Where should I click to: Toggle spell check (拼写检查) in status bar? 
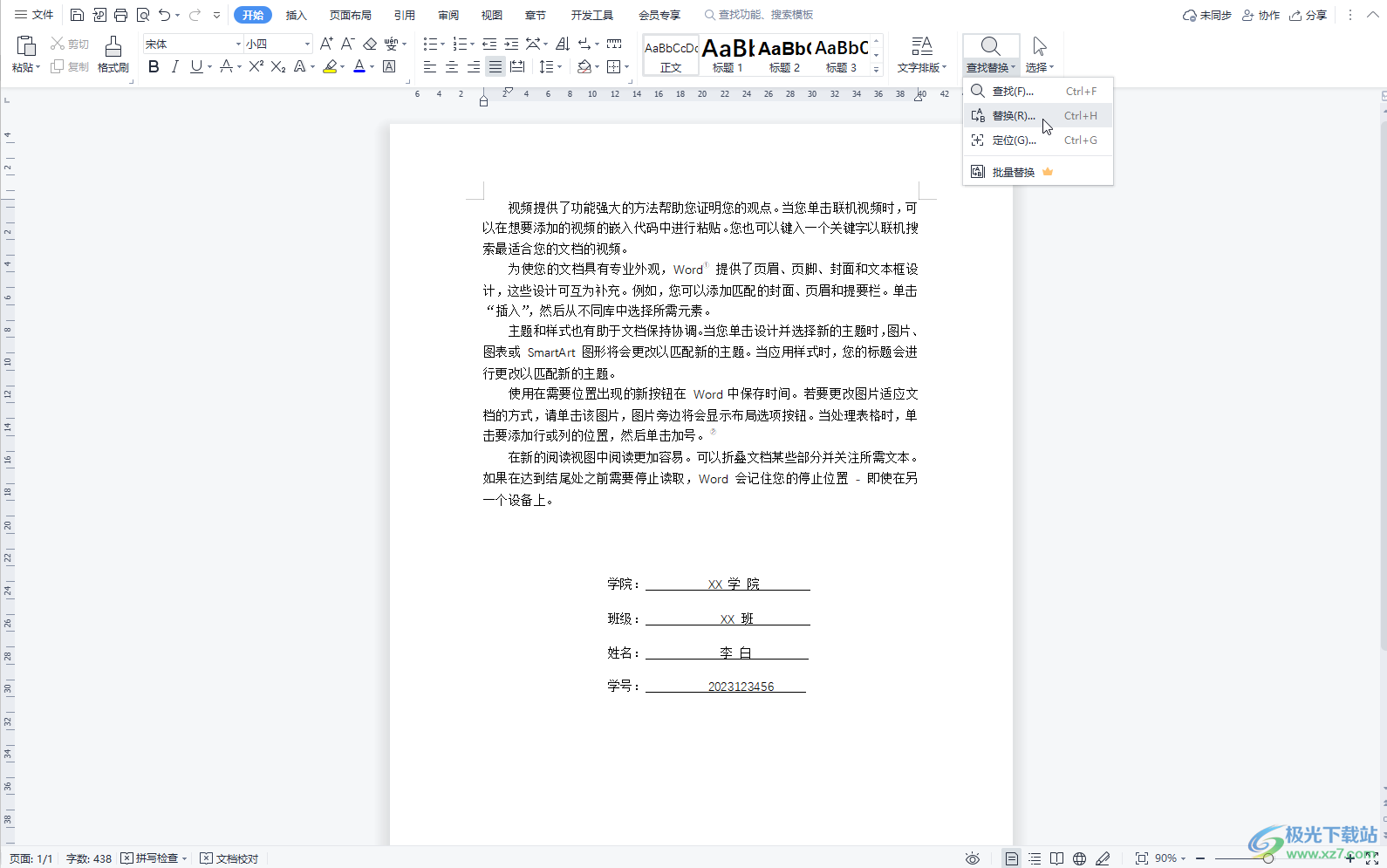click(x=154, y=858)
